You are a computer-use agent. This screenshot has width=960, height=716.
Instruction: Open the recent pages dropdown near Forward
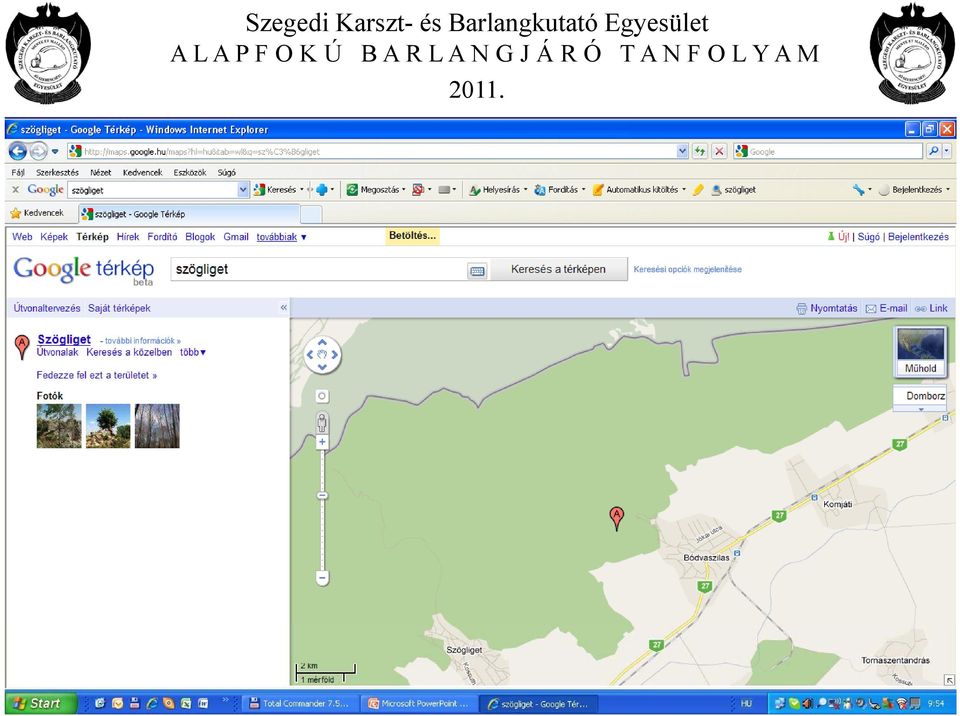(x=55, y=151)
